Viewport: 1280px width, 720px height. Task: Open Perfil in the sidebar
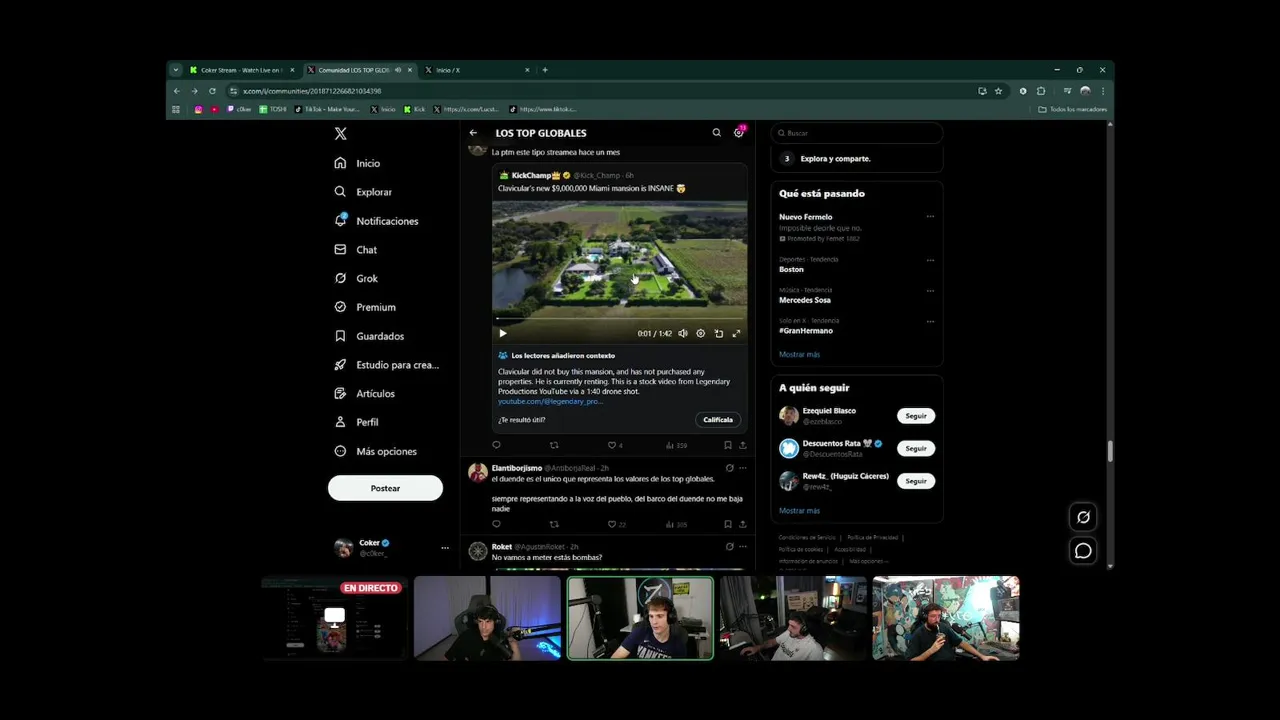357,422
